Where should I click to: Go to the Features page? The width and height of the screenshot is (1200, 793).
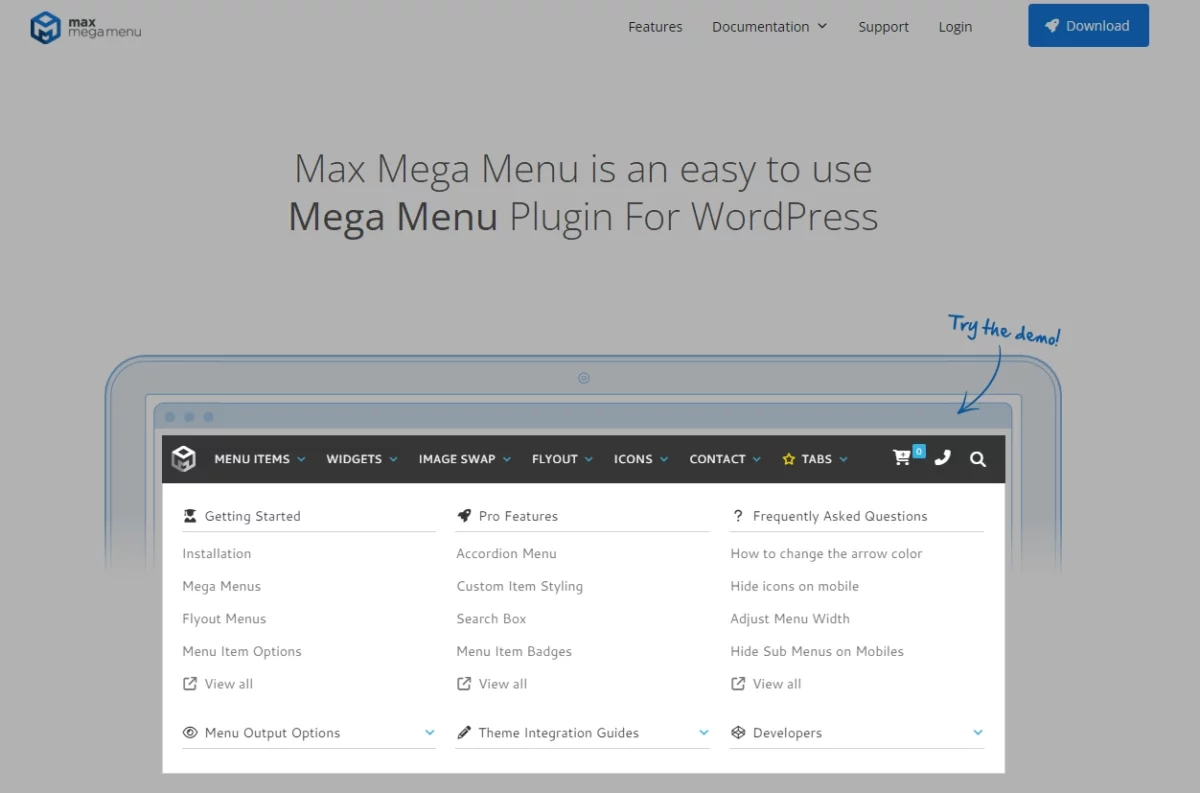pyautogui.click(x=655, y=27)
